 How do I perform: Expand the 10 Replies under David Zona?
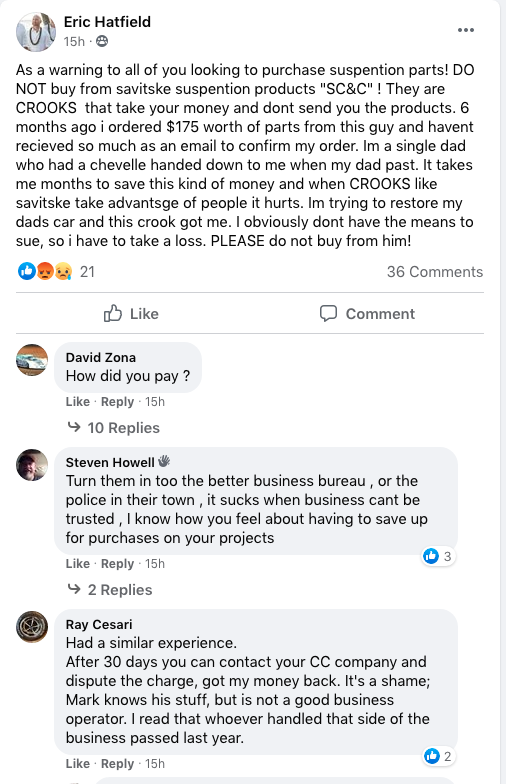pos(114,428)
